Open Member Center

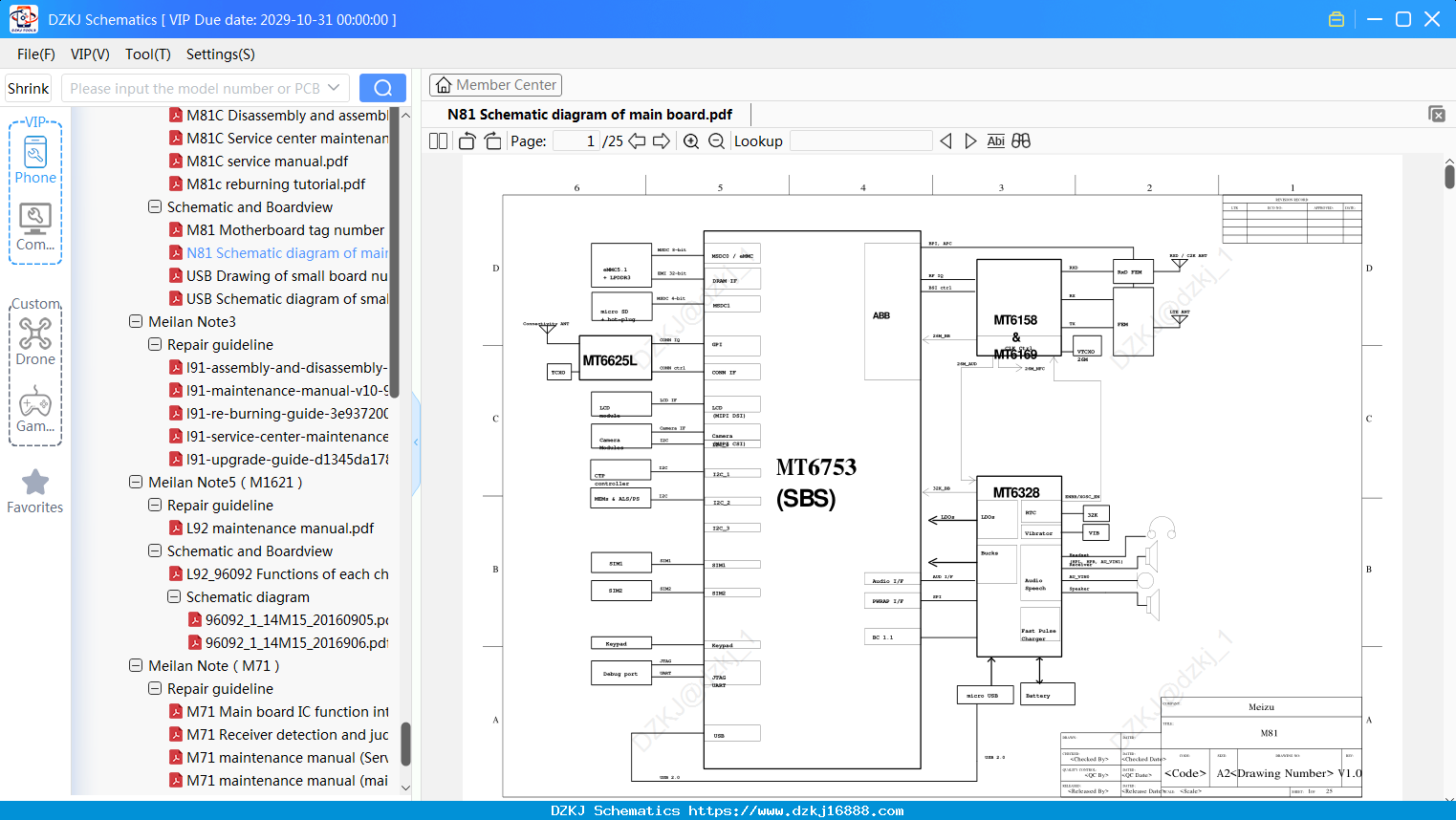pyautogui.click(x=495, y=85)
